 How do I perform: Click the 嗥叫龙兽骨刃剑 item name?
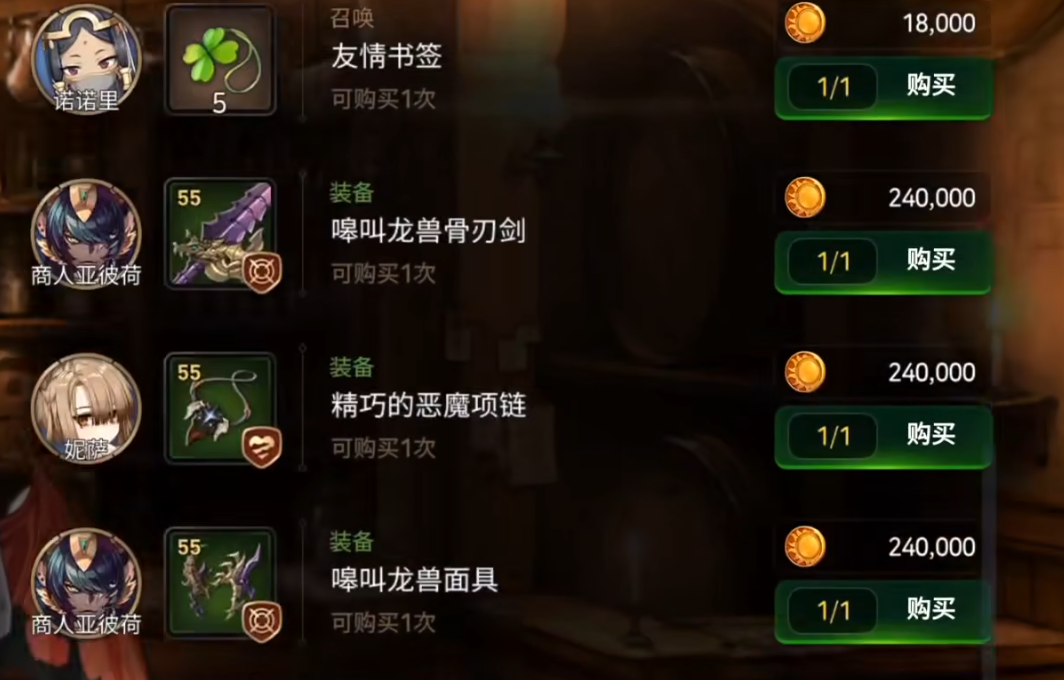pos(428,231)
